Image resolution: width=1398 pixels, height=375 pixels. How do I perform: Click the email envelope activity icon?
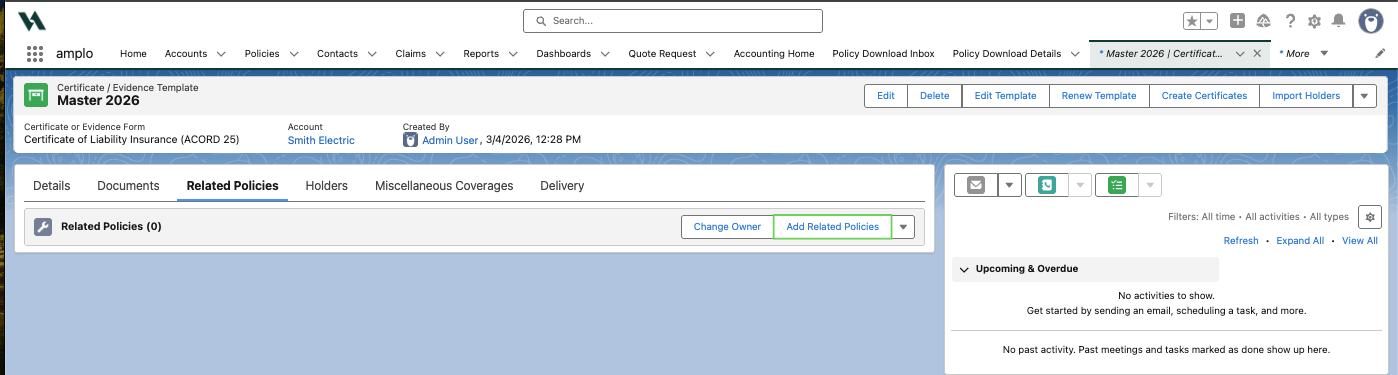coord(976,185)
